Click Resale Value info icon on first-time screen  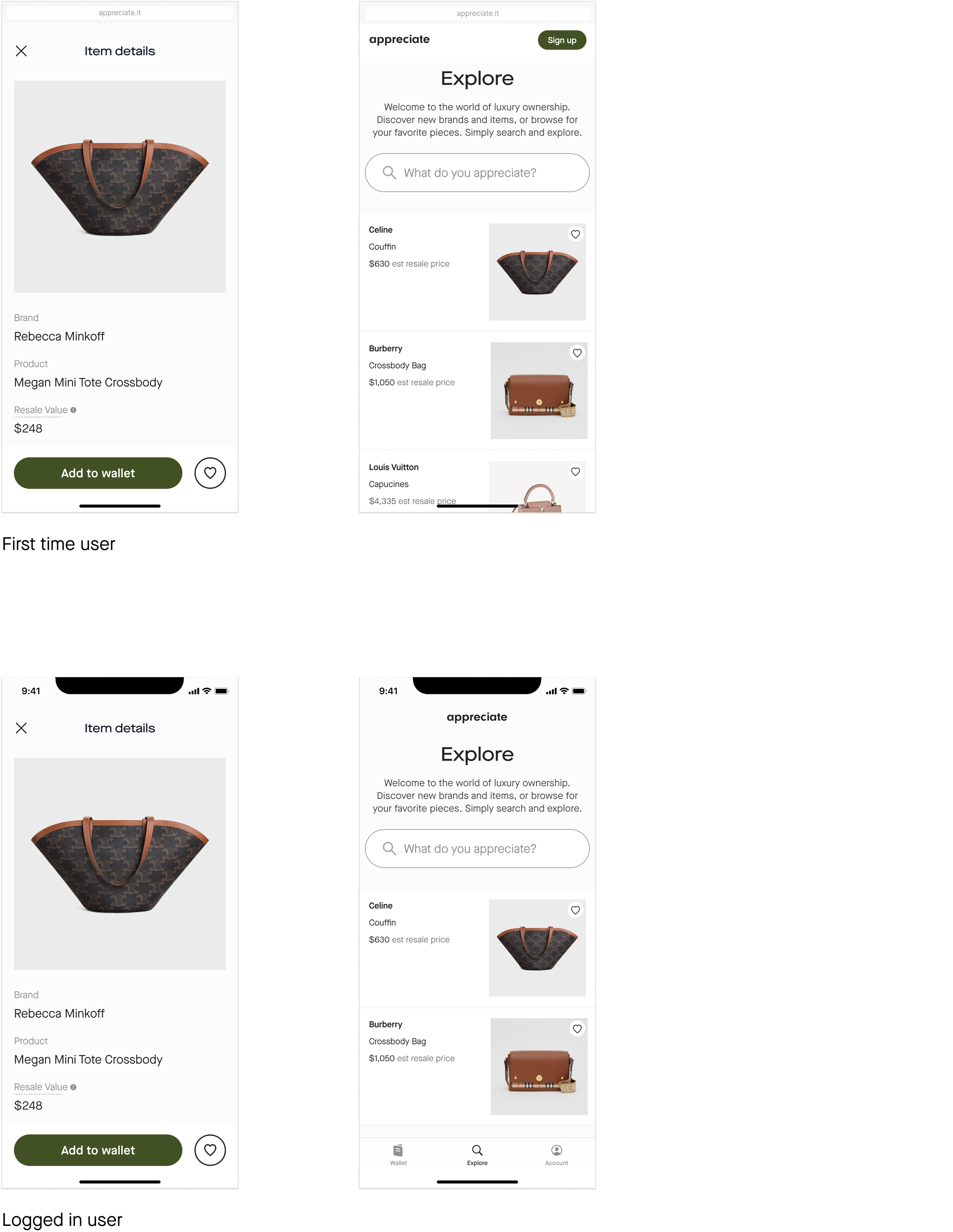point(73,410)
